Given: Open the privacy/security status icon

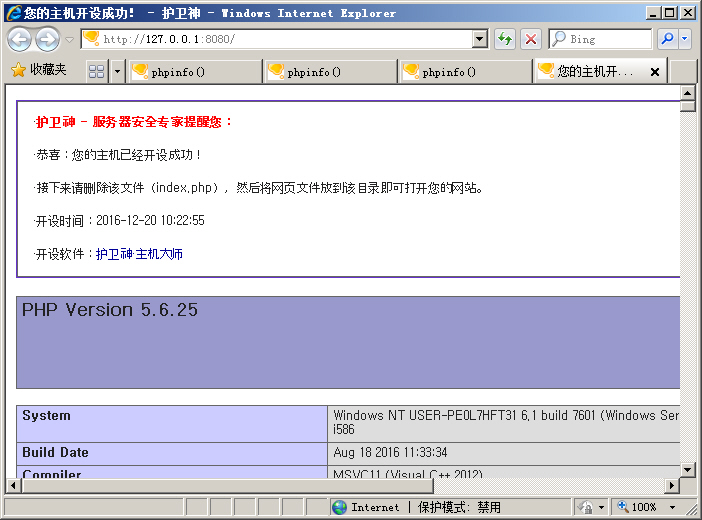Looking at the screenshot, I should click(x=585, y=507).
